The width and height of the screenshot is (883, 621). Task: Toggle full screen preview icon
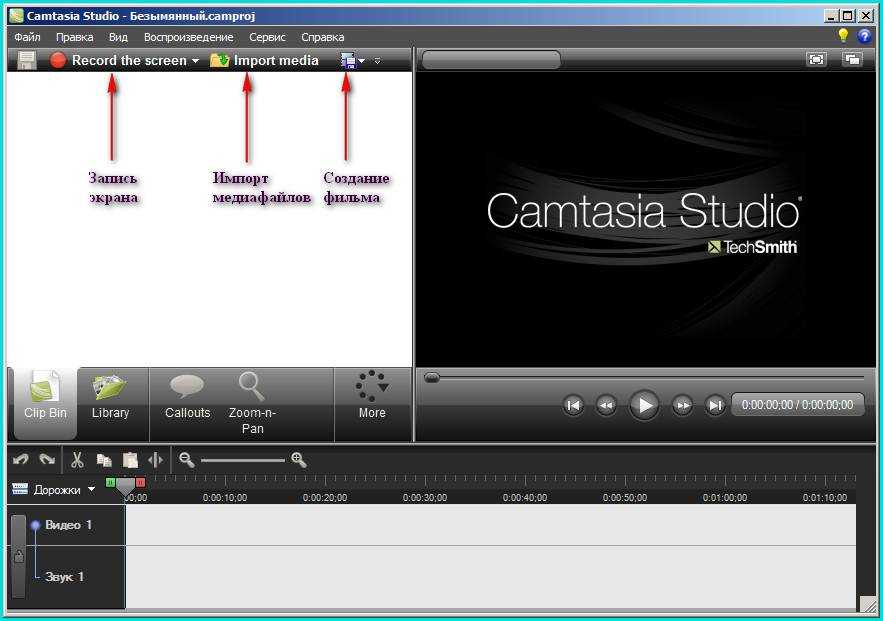click(816, 59)
